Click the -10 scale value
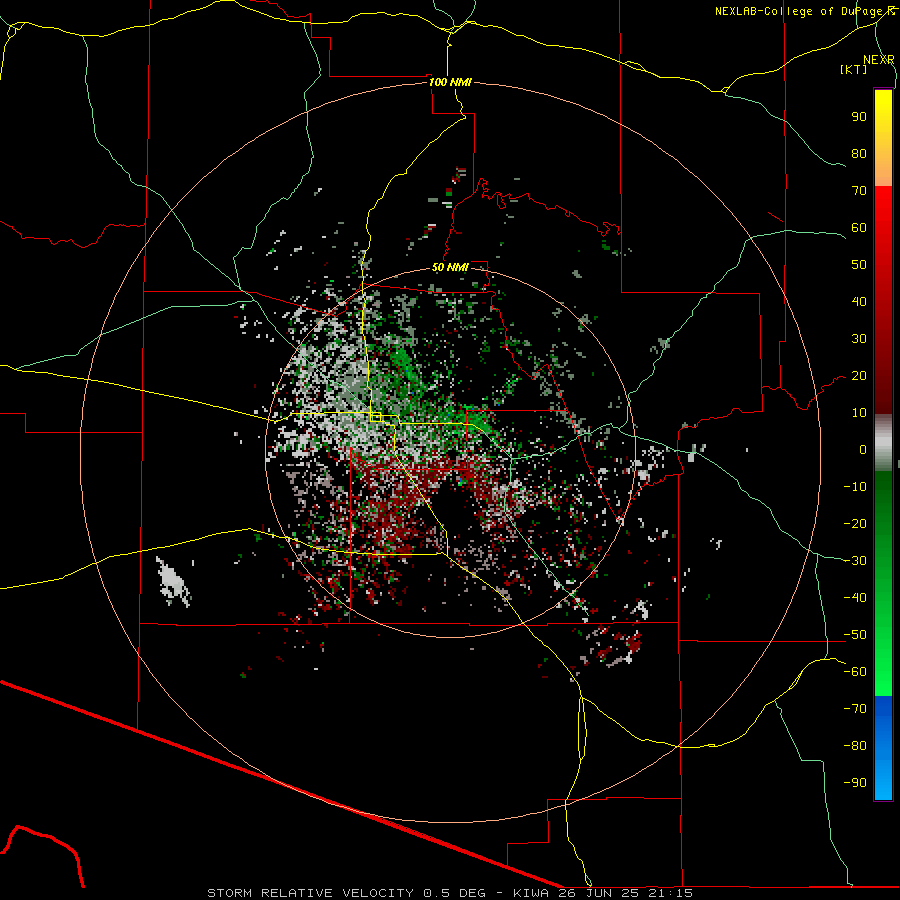The width and height of the screenshot is (900, 900). (x=855, y=487)
